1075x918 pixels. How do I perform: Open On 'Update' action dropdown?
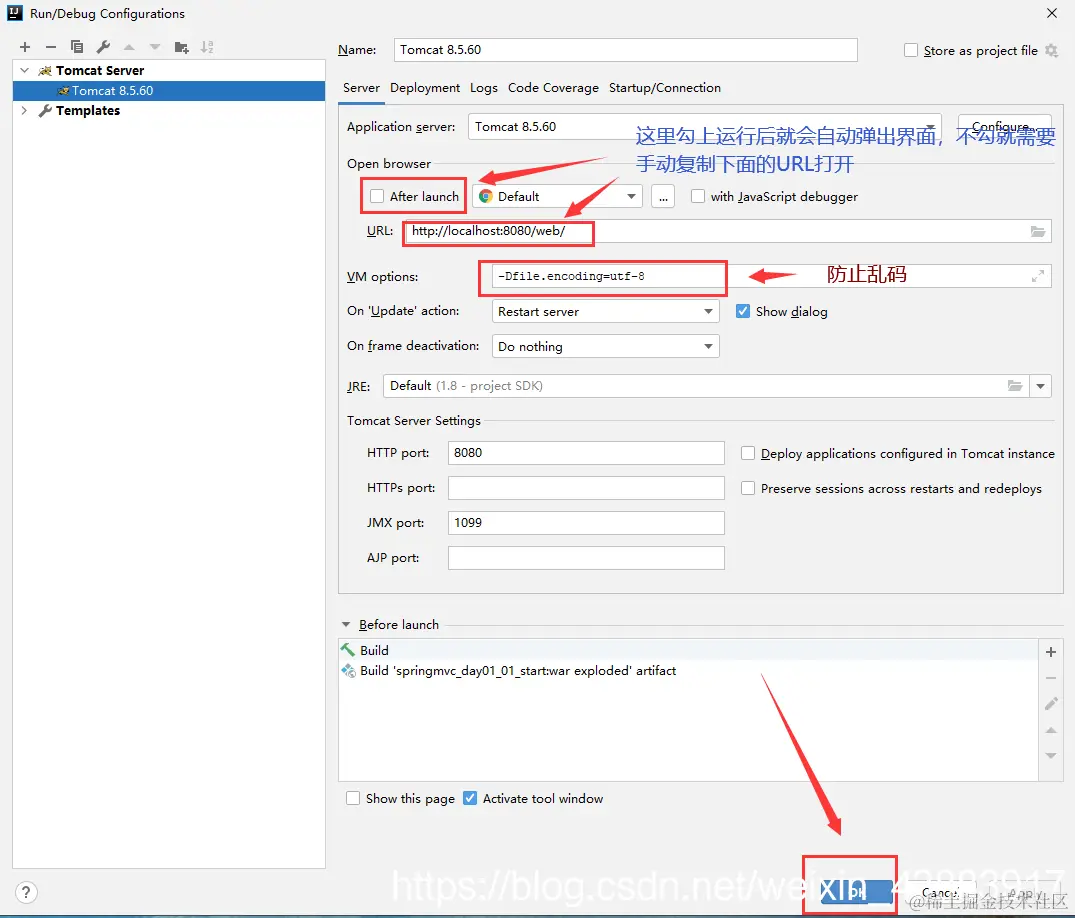[x=605, y=311]
